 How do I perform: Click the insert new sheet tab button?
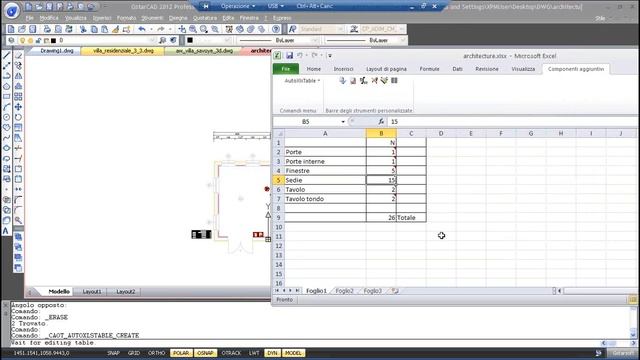pos(395,291)
